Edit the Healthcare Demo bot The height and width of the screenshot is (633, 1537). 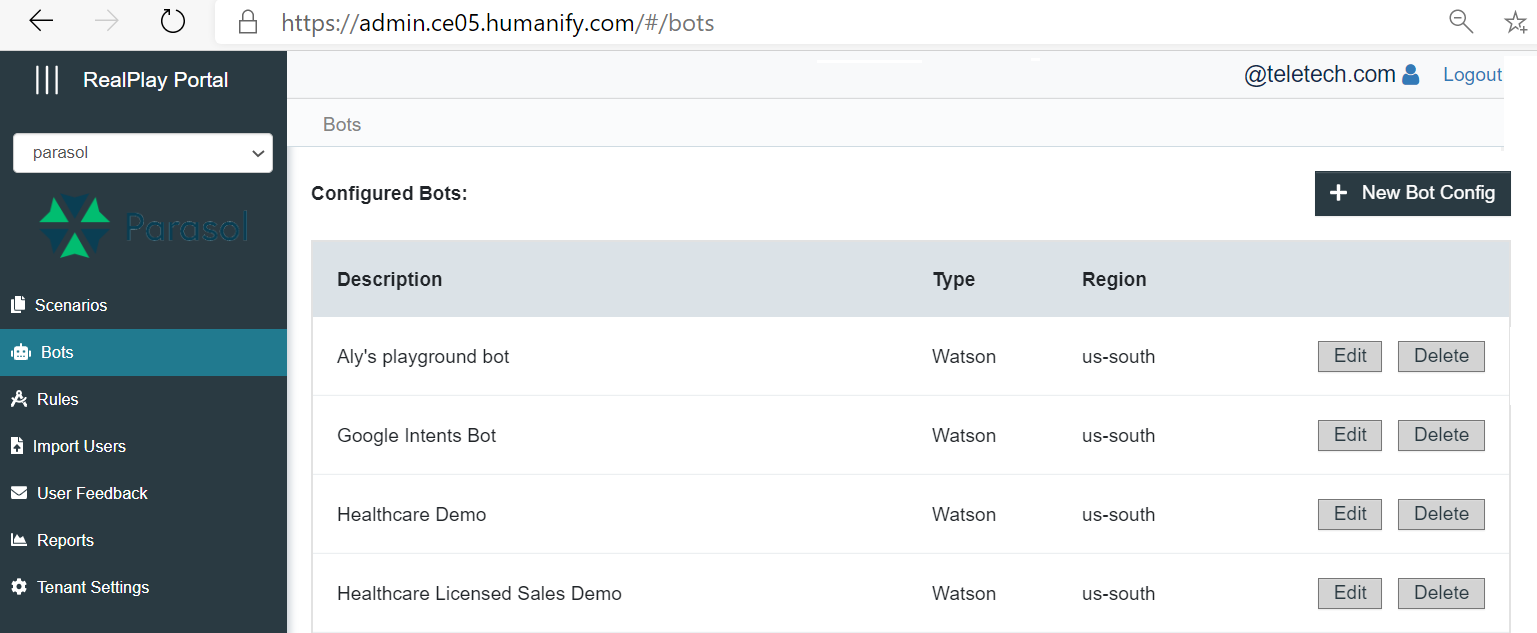tap(1350, 514)
